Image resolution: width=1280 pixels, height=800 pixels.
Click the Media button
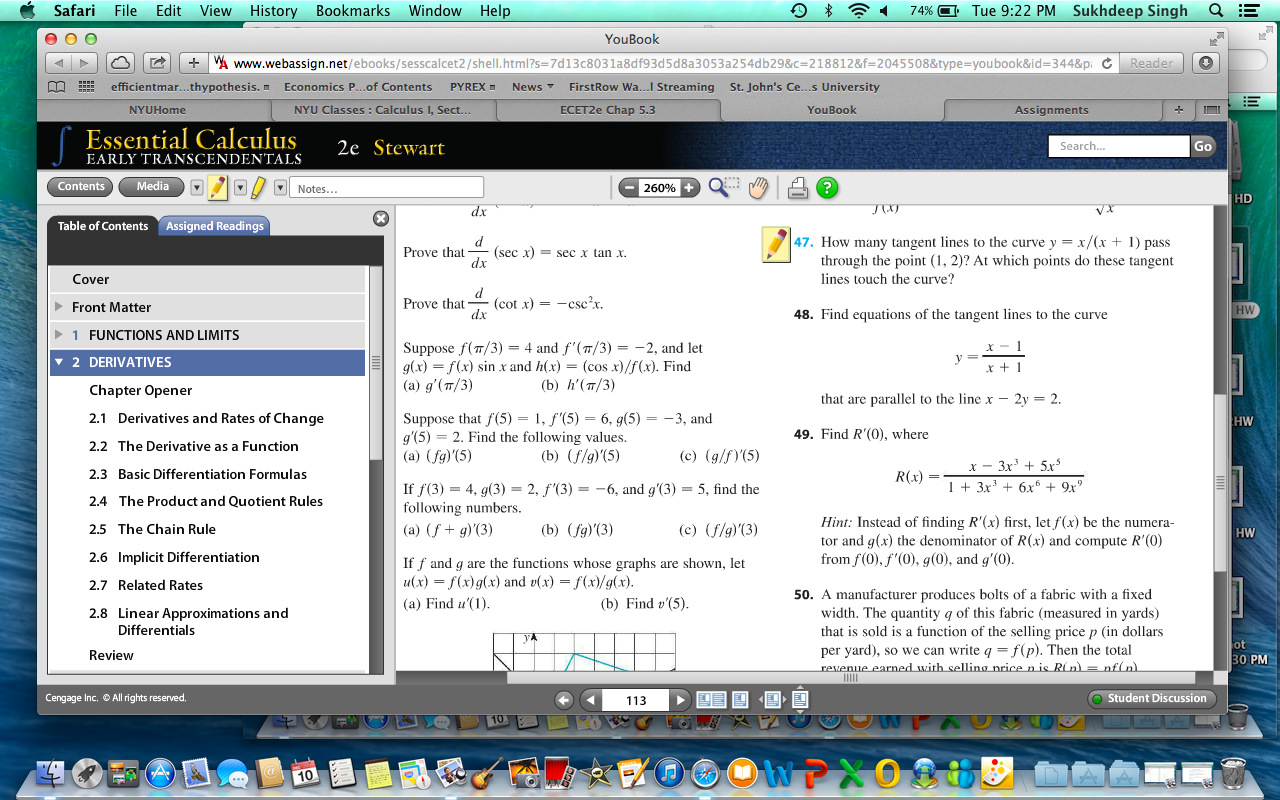click(152, 187)
